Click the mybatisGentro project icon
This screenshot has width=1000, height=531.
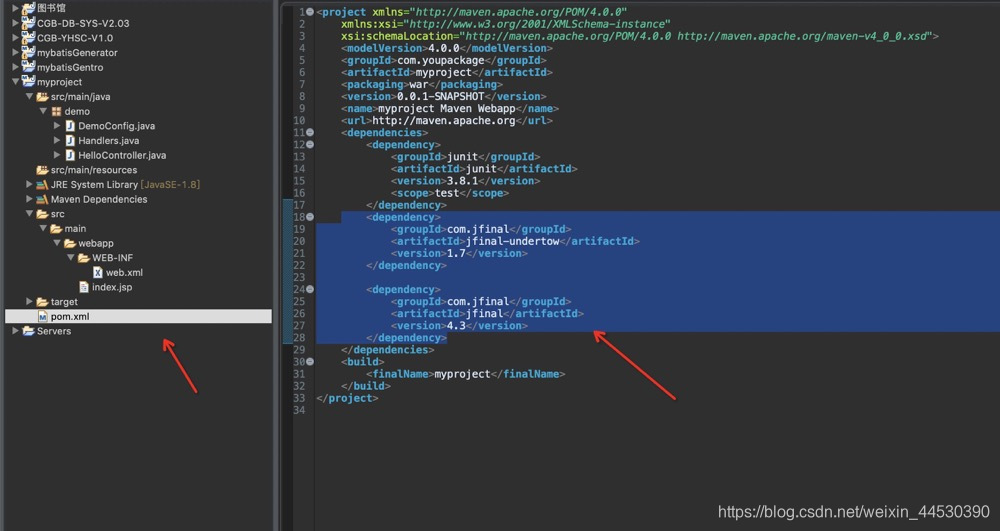[28, 66]
